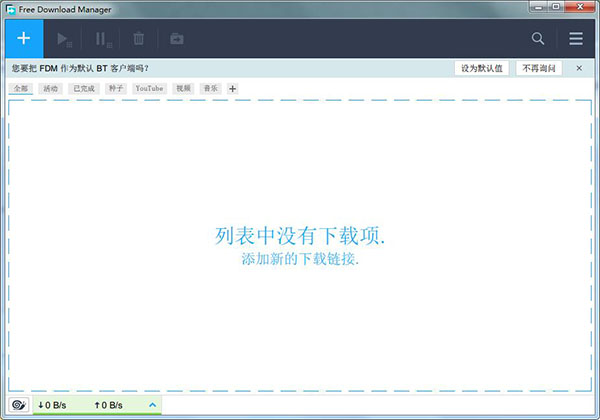Select the 活动 filter tab

pyautogui.click(x=51, y=89)
